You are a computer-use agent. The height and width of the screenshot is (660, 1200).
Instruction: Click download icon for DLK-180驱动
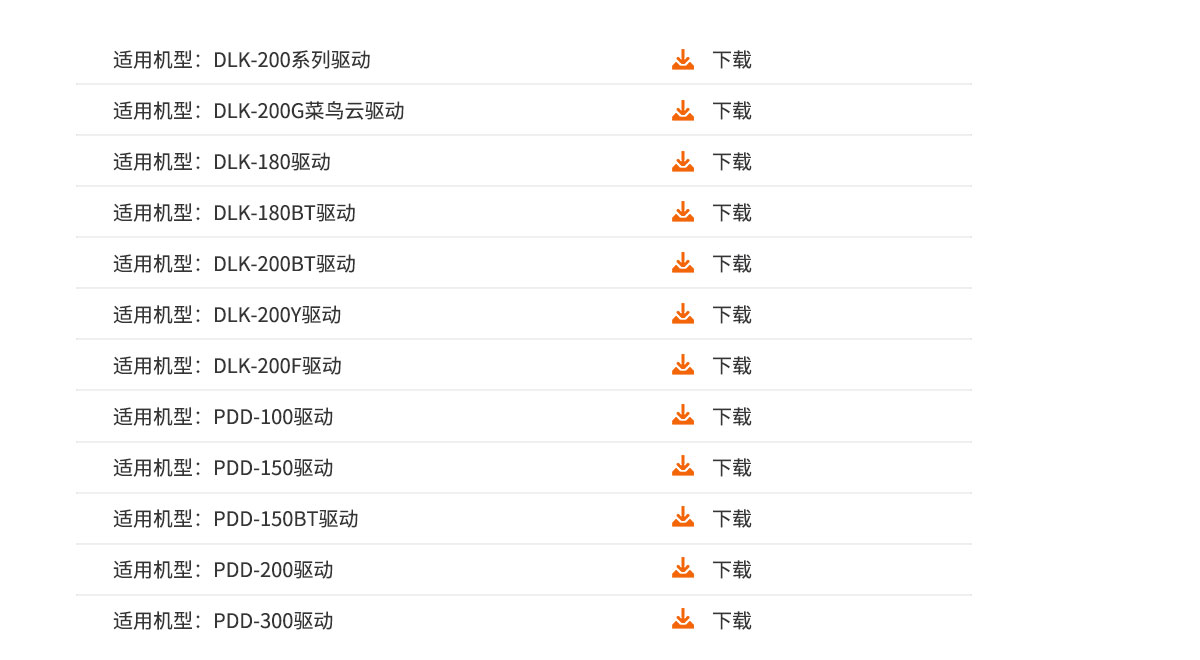click(683, 162)
